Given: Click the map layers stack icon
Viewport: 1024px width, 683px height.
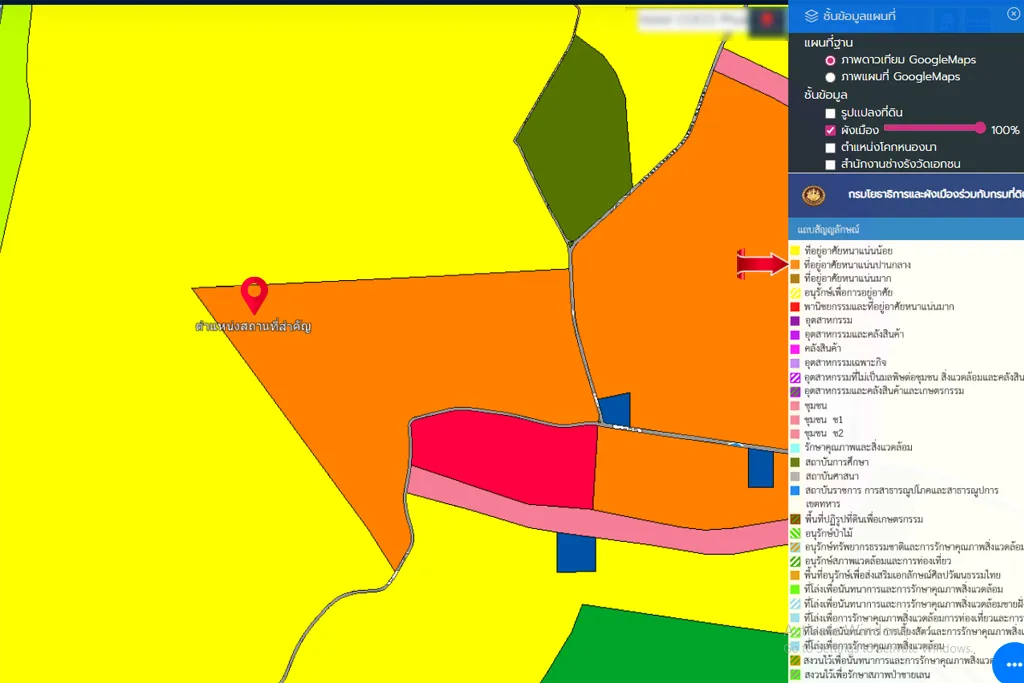Looking at the screenshot, I should coord(811,16).
